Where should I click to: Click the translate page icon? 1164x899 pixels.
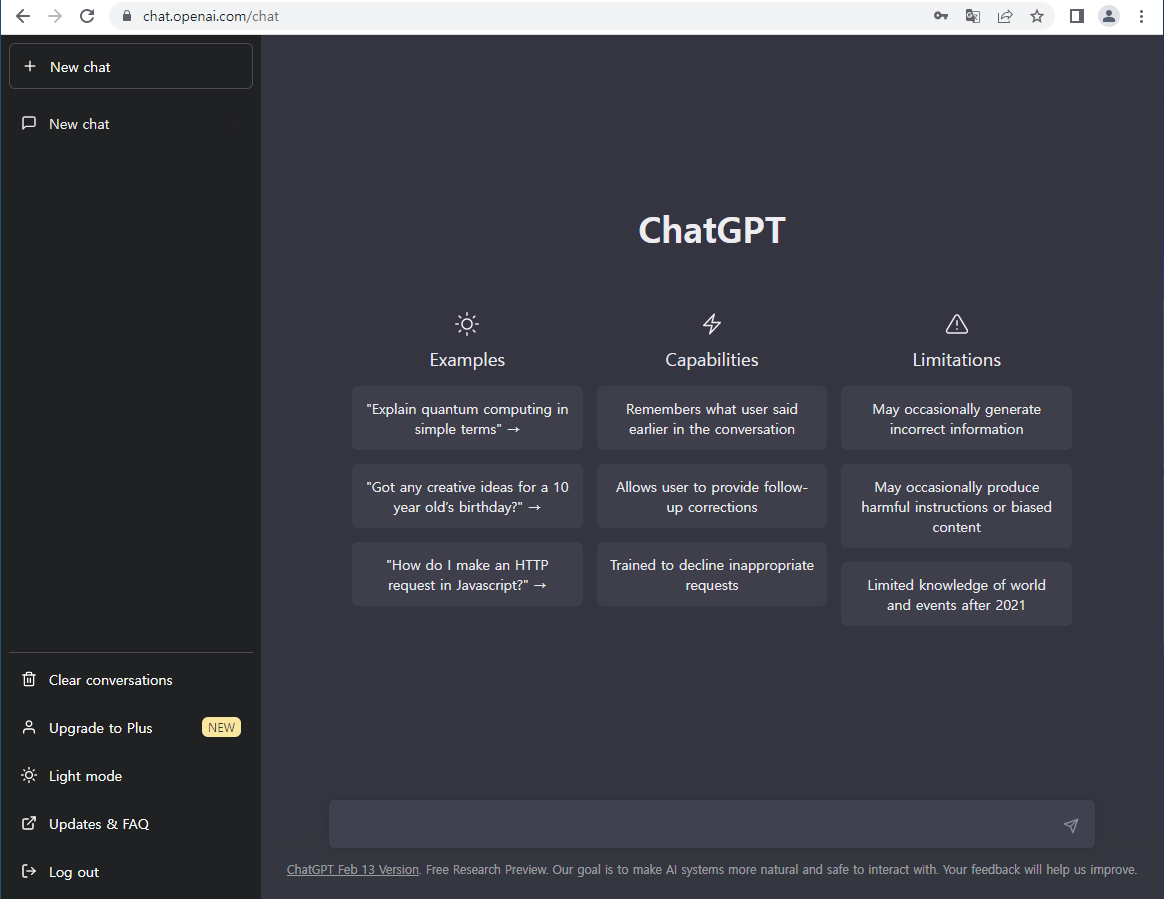pyautogui.click(x=972, y=16)
